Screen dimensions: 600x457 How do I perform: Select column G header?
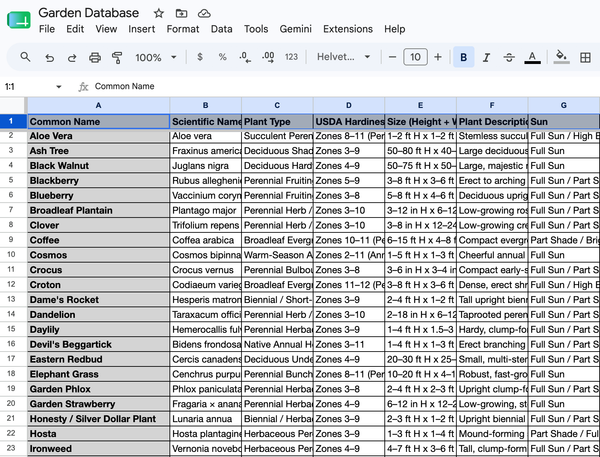coord(564,105)
